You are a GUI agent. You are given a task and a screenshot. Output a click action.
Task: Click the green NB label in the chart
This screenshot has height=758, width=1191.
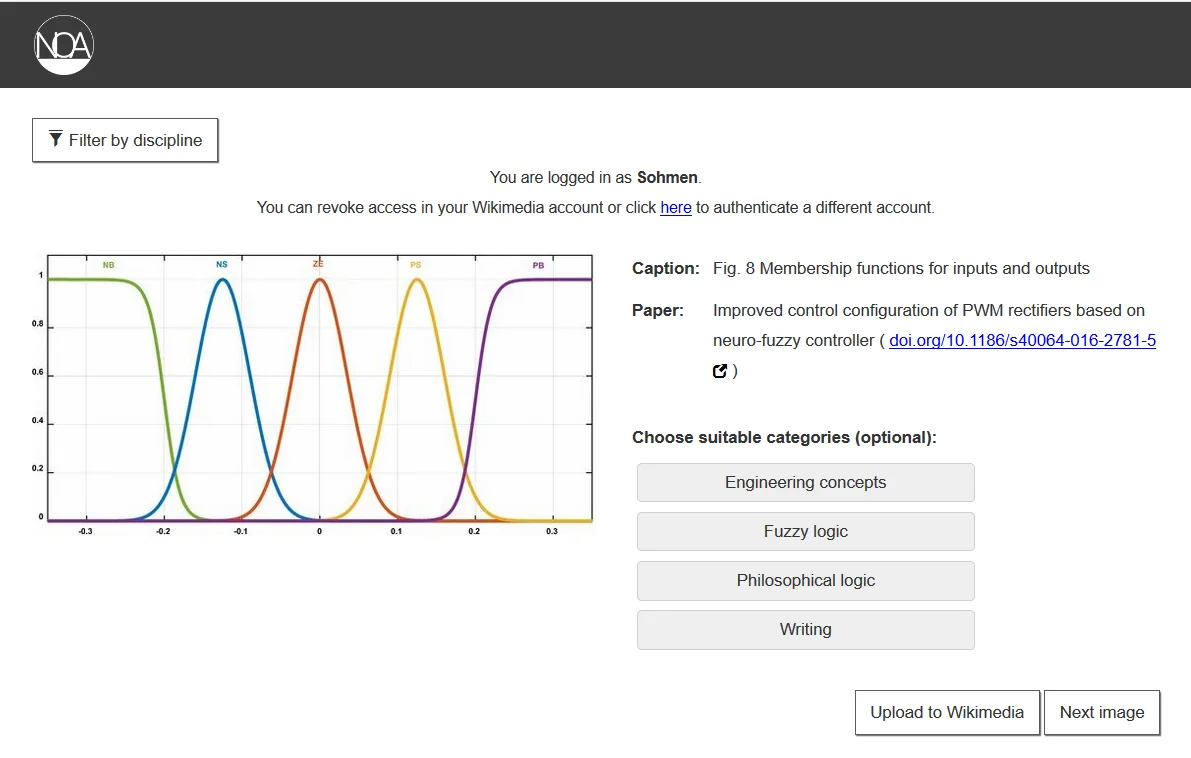[108, 265]
